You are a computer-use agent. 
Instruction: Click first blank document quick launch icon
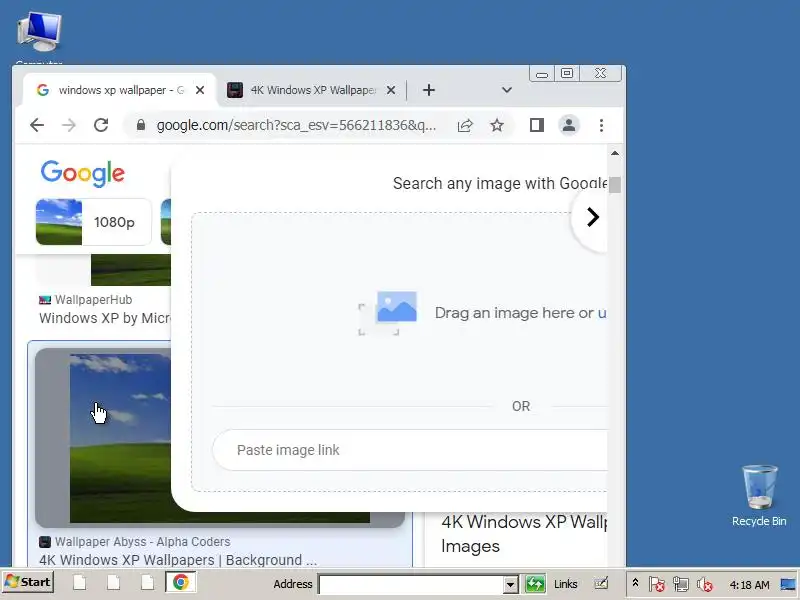click(80, 582)
